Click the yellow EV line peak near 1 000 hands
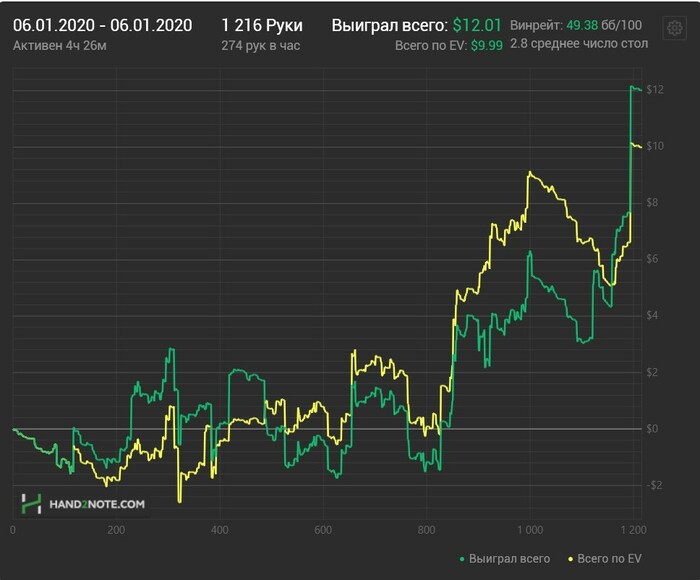 tap(529, 172)
